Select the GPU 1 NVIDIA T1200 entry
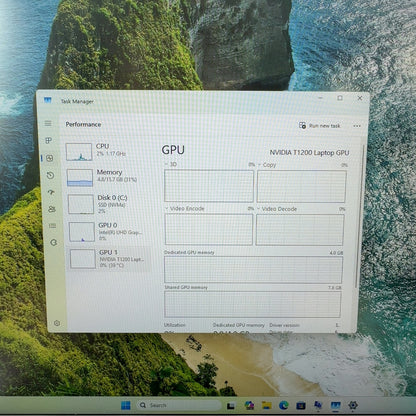Viewport: 416px width, 416px height. point(110,258)
